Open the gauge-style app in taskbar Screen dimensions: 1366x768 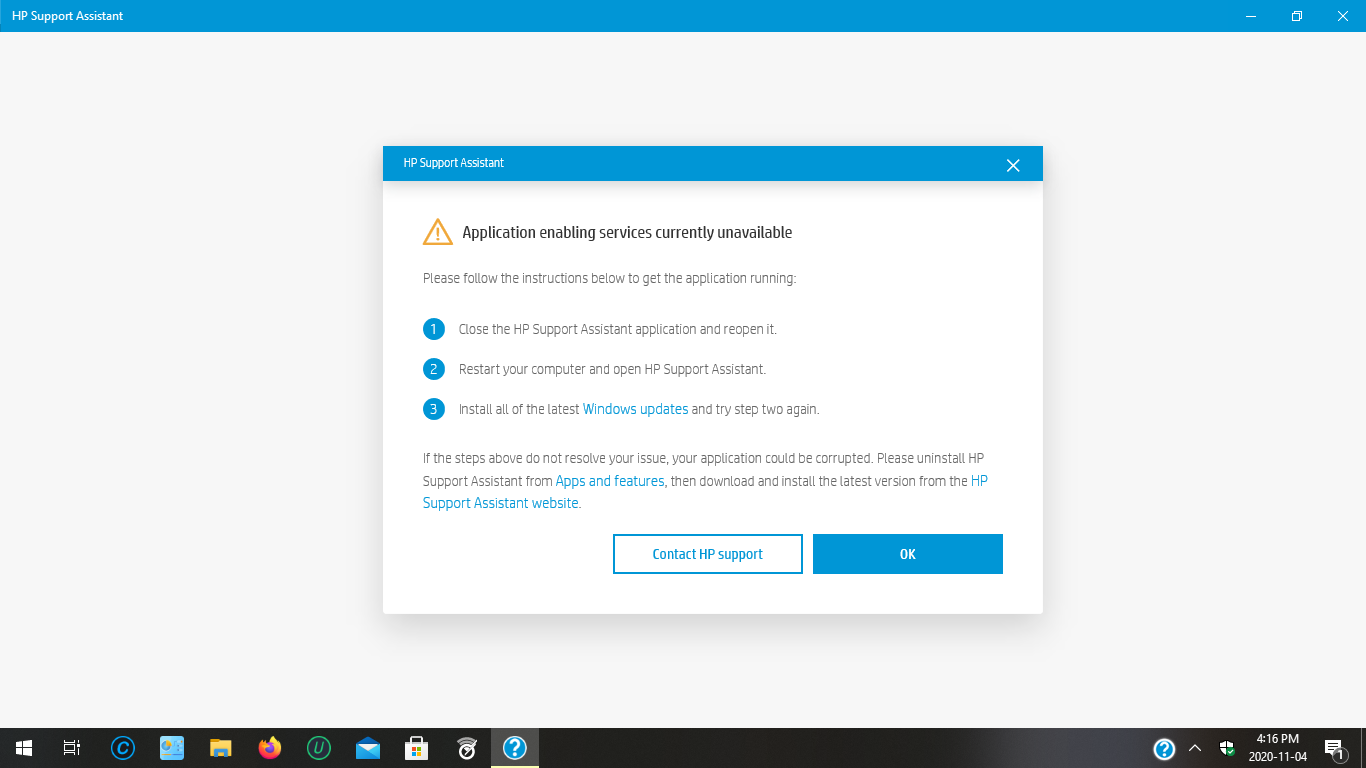pyautogui.click(x=466, y=748)
